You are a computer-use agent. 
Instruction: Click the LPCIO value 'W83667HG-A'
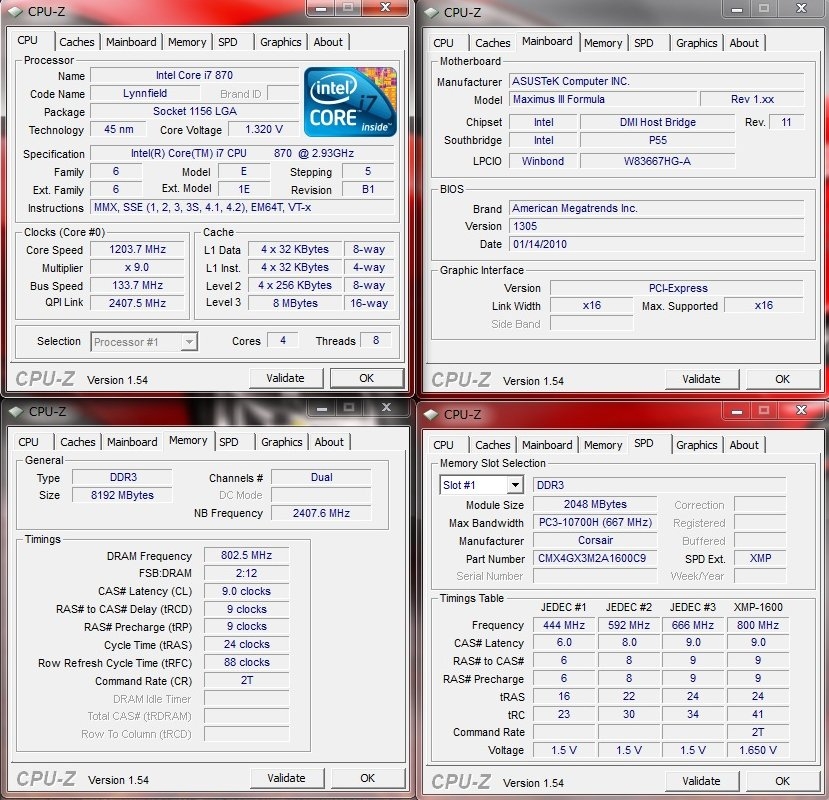pos(658,161)
